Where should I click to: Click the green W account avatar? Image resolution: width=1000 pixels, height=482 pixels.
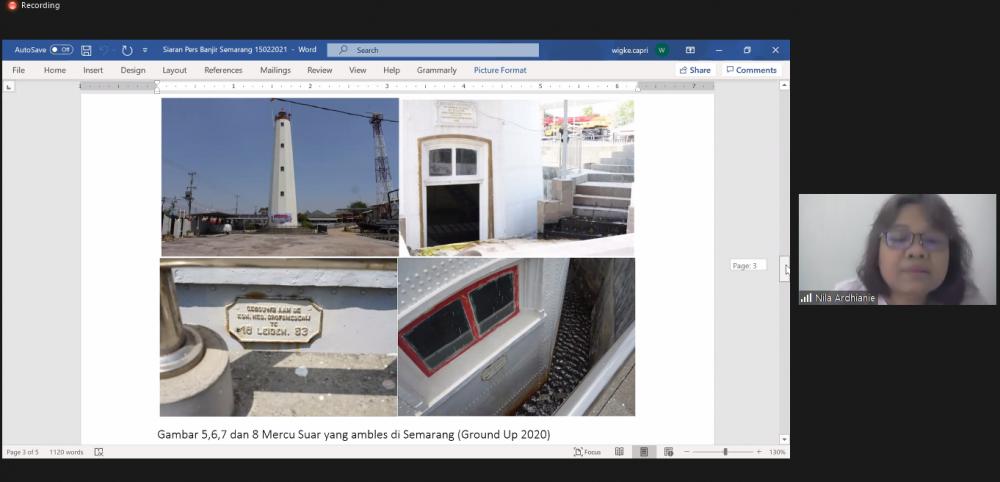(662, 50)
